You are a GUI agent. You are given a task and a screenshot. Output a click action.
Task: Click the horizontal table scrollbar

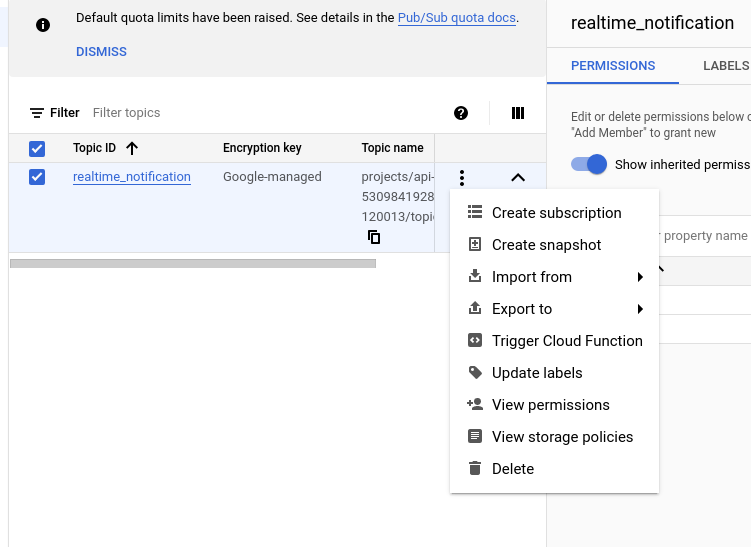pyautogui.click(x=193, y=264)
